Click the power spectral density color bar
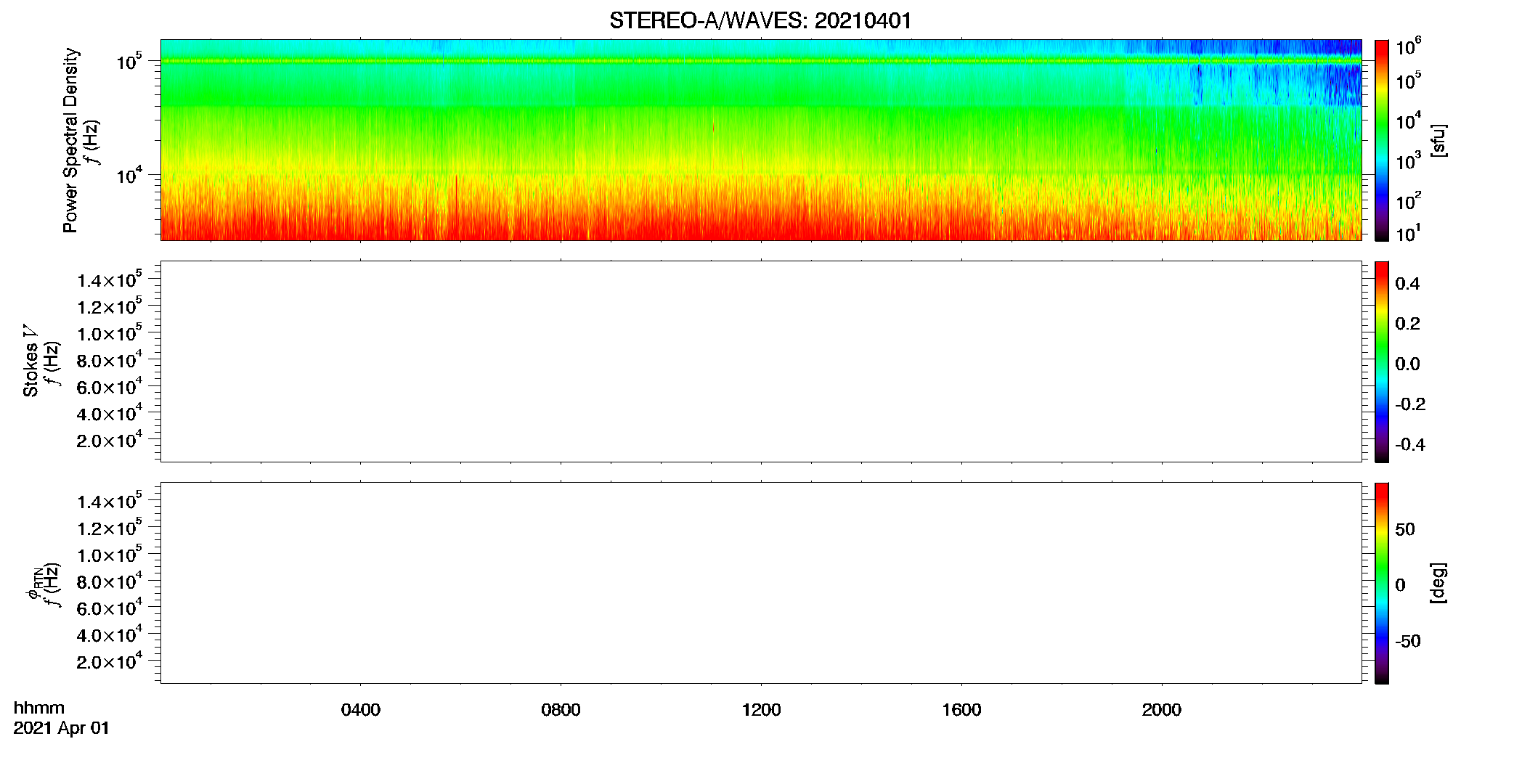This screenshot has width=1522, height=784. pos(1382,140)
